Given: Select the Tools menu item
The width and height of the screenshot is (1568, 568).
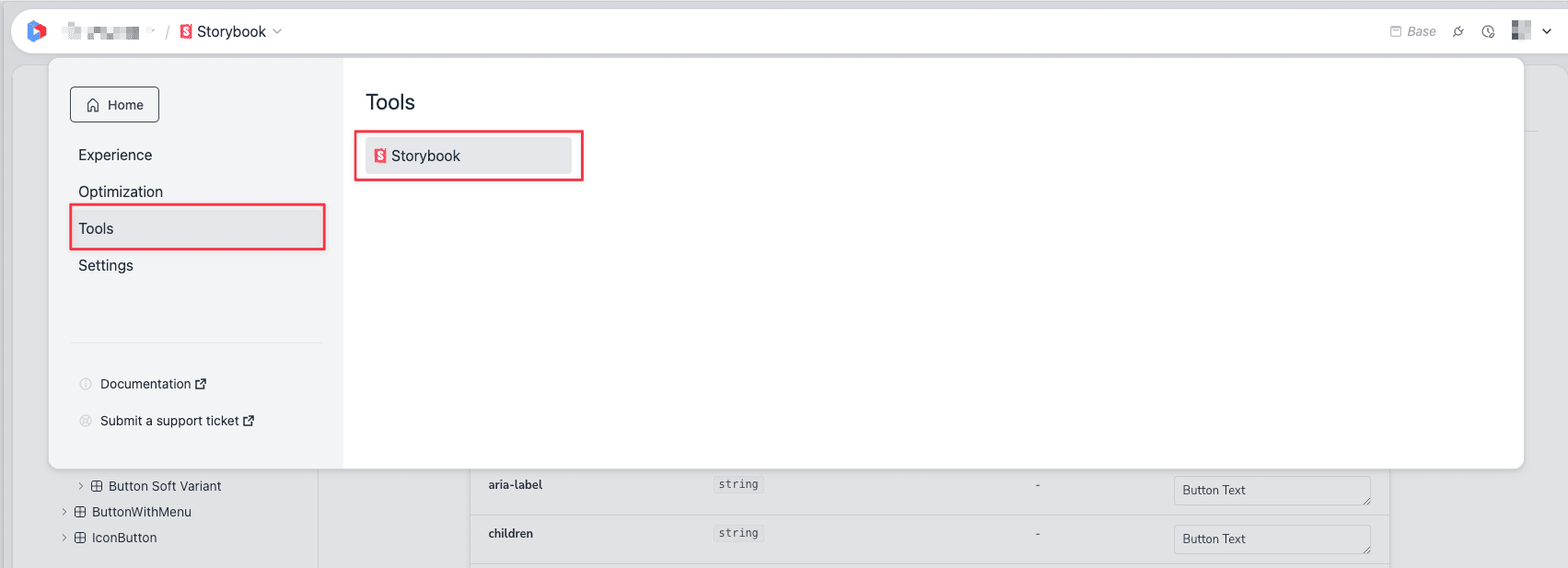Looking at the screenshot, I should 197,228.
